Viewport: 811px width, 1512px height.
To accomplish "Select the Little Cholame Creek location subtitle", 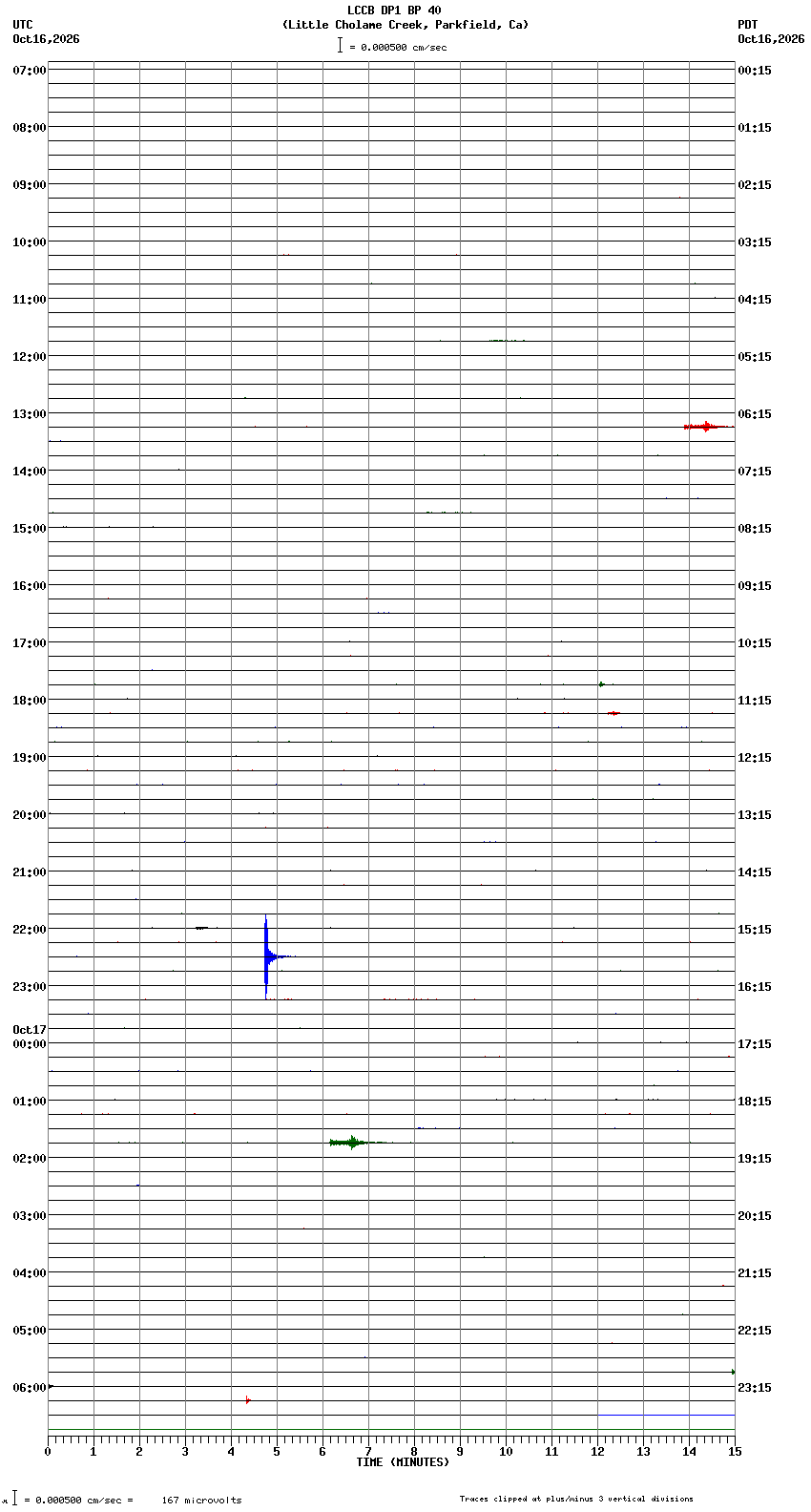I will click(405, 25).
